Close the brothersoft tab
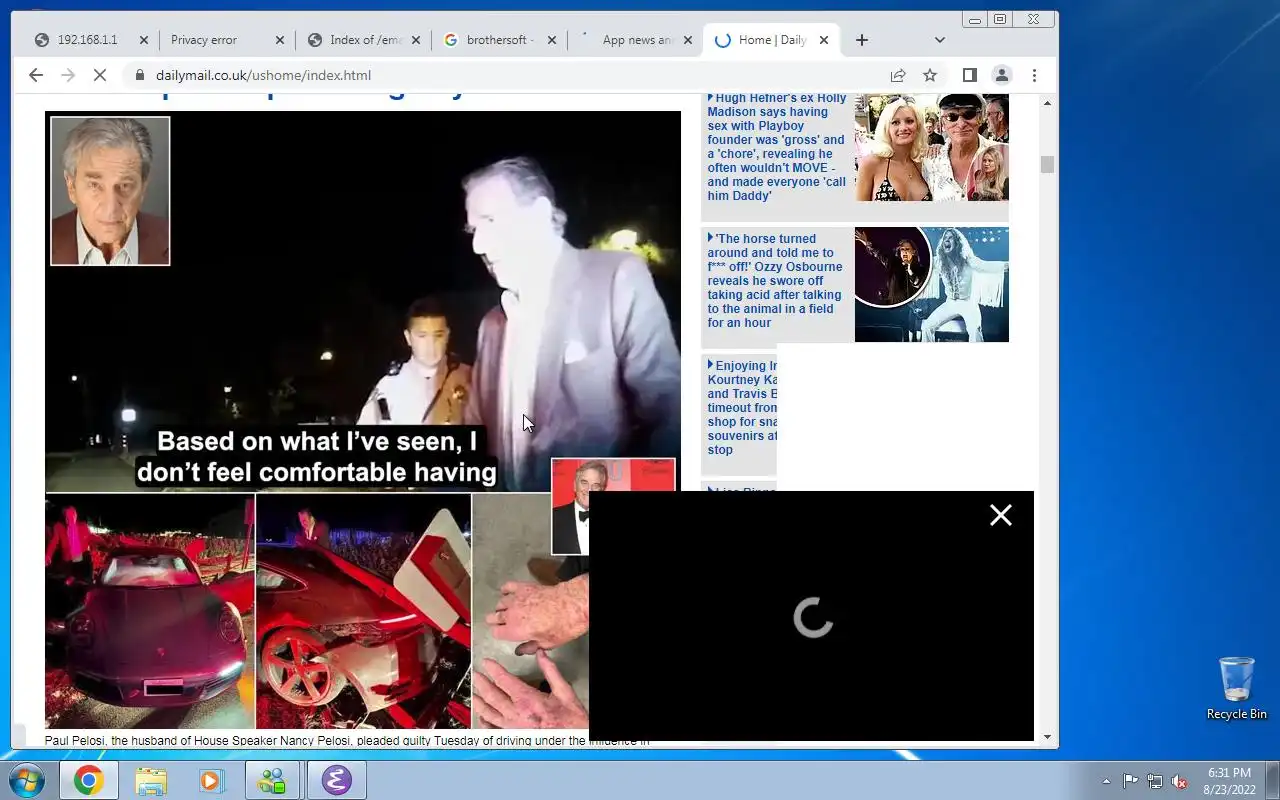The height and width of the screenshot is (800, 1280). tap(551, 40)
